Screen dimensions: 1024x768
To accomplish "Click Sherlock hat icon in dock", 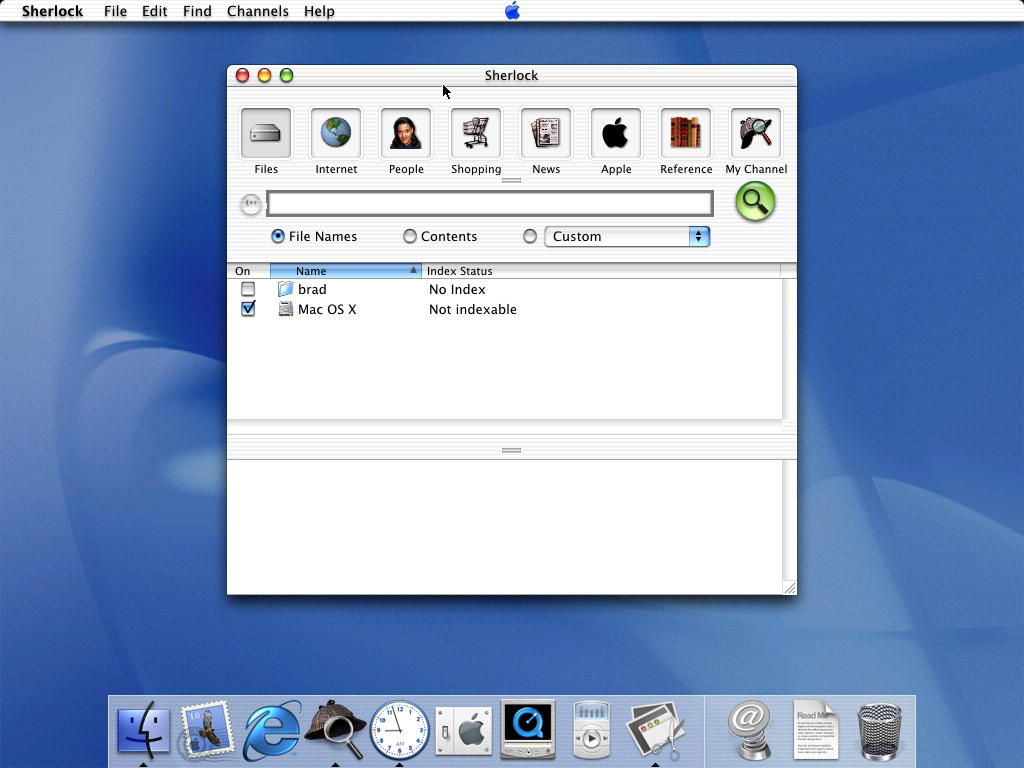I will [335, 730].
